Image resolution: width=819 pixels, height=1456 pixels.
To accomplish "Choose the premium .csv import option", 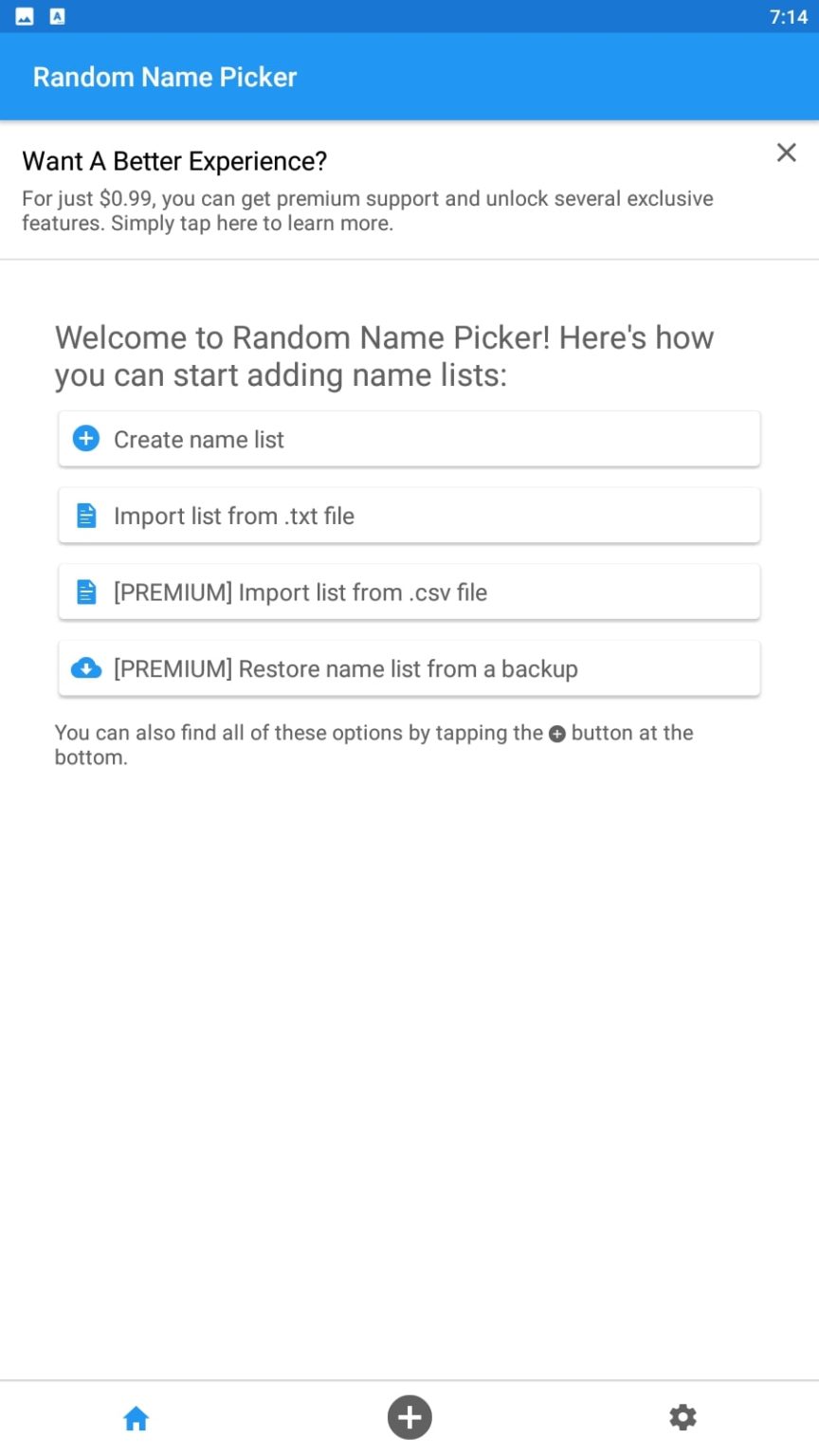I will click(409, 591).
